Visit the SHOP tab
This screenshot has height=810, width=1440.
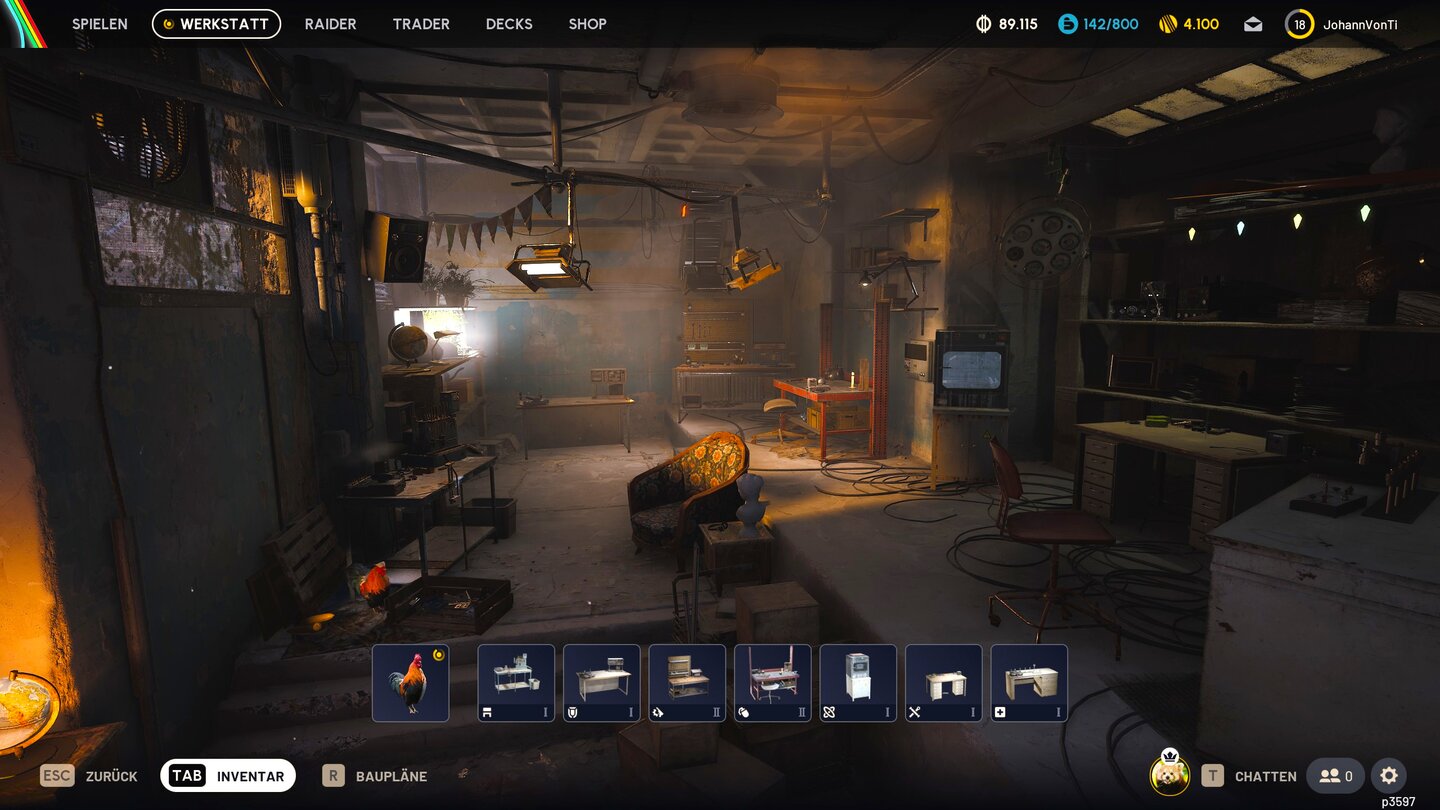click(587, 24)
